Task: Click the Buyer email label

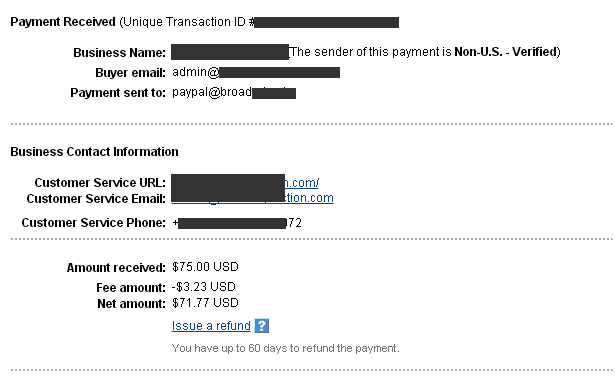Action: [131, 73]
